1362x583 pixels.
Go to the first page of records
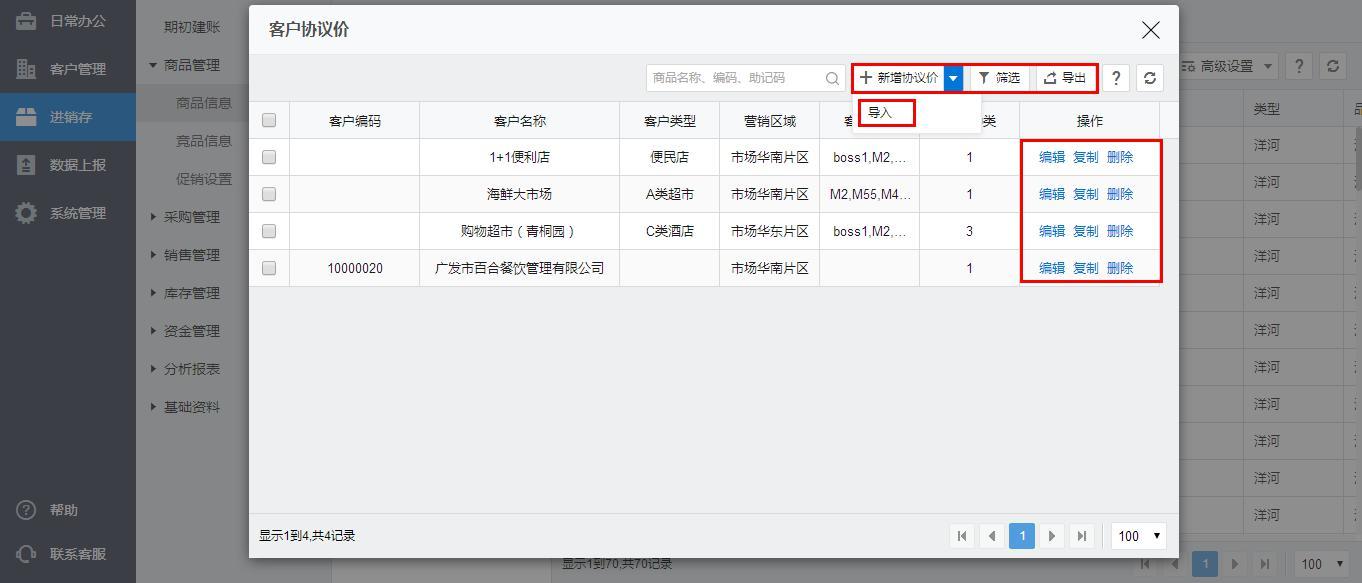pyautogui.click(x=962, y=536)
